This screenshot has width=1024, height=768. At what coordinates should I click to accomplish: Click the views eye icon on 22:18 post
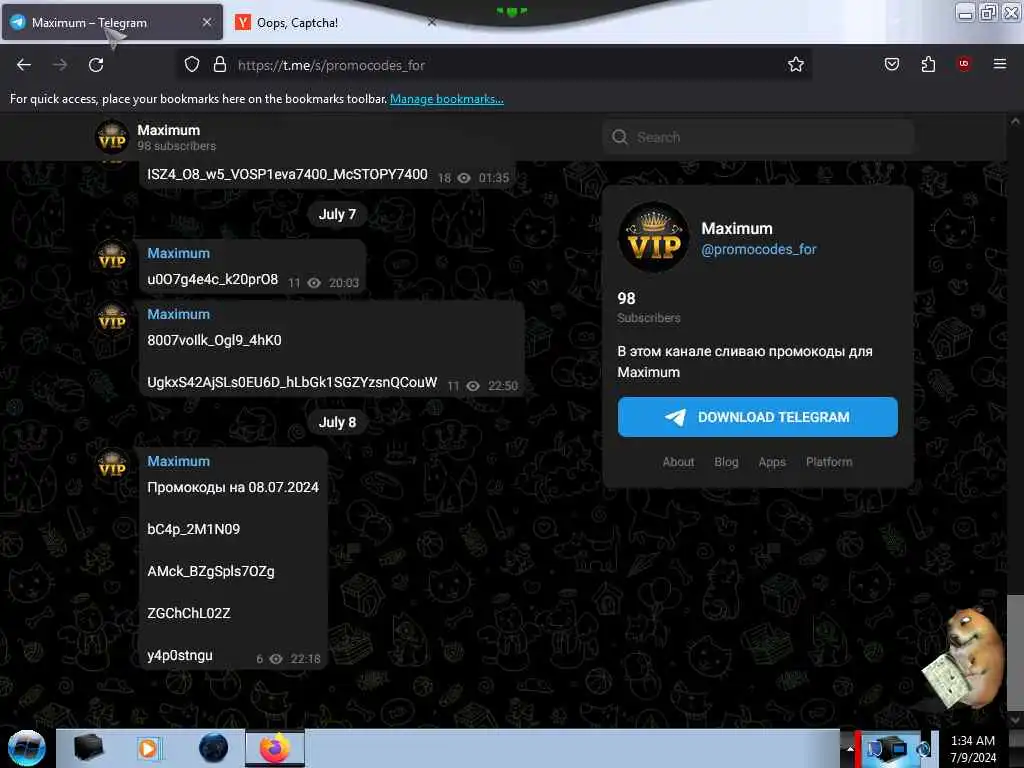point(276,659)
